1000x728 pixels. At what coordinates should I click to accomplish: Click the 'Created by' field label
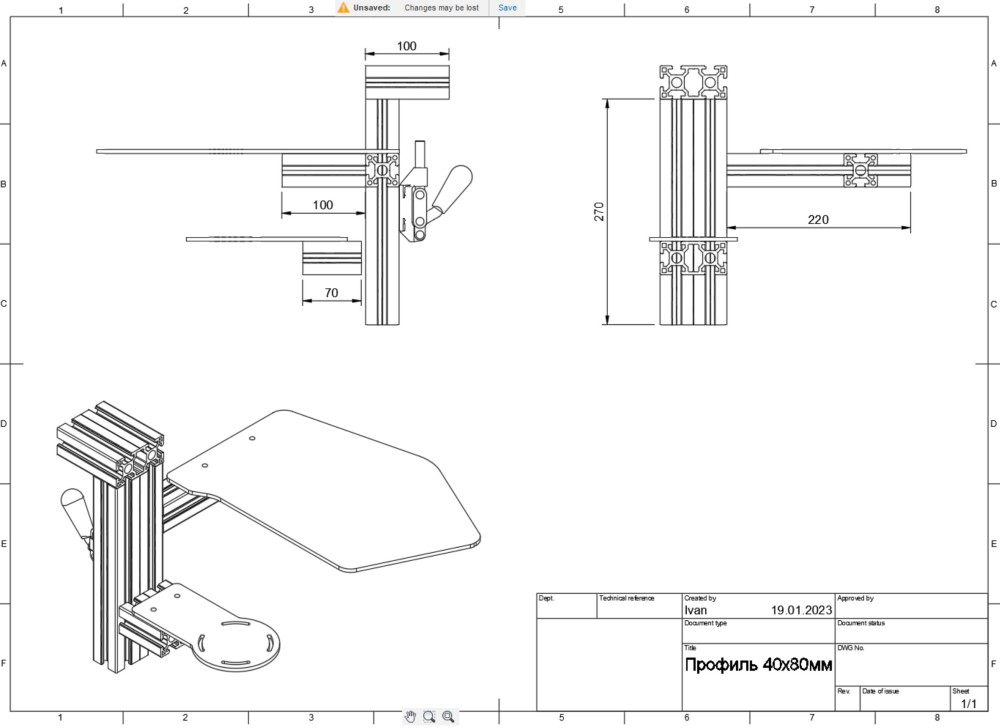(x=700, y=598)
